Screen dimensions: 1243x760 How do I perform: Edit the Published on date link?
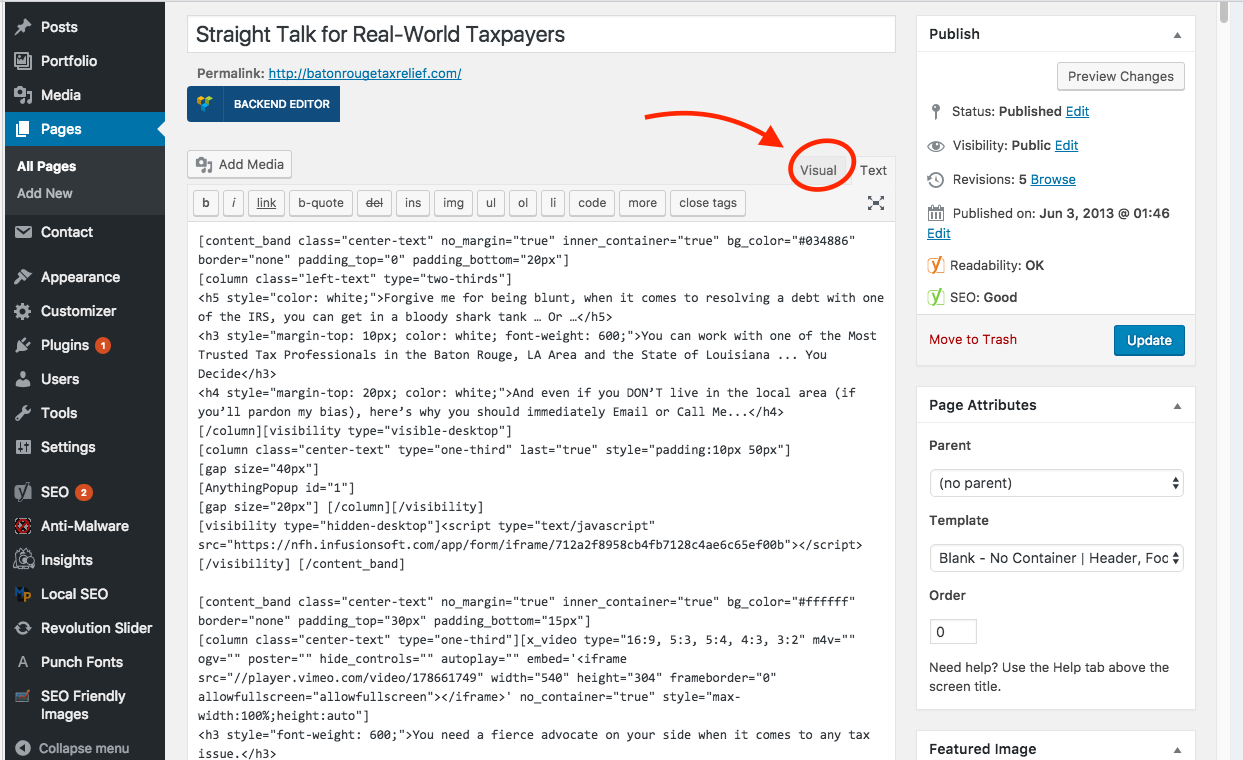tap(939, 233)
